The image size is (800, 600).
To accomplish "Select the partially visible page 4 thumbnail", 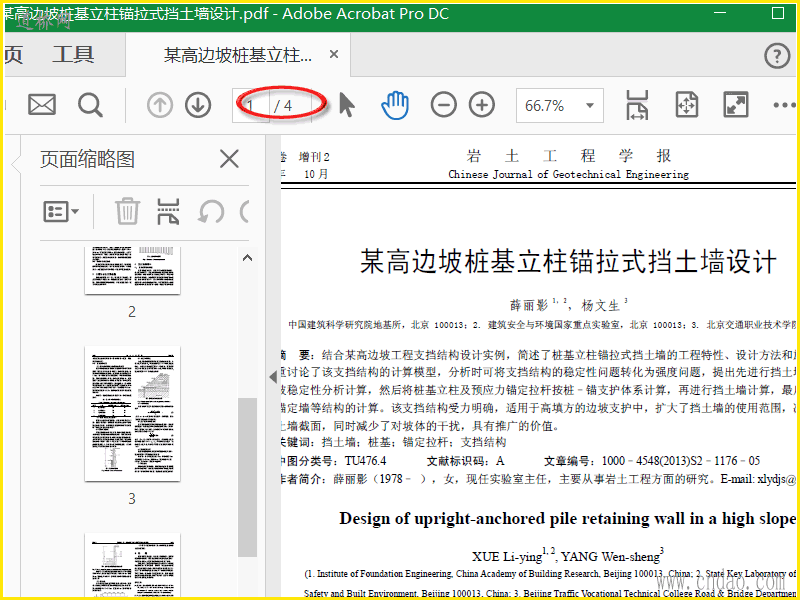I will pos(133,565).
